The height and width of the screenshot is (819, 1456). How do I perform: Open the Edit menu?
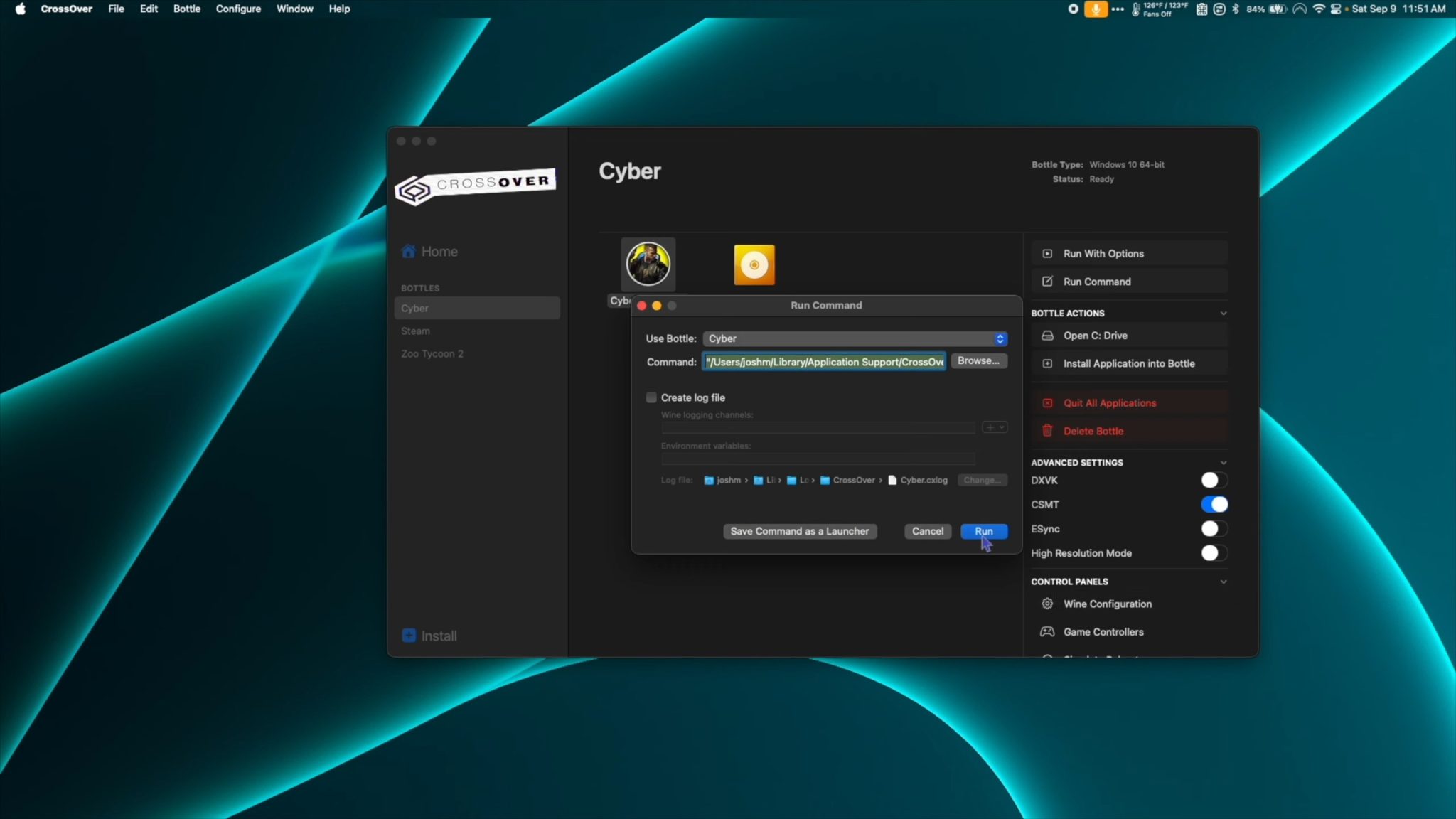149,9
